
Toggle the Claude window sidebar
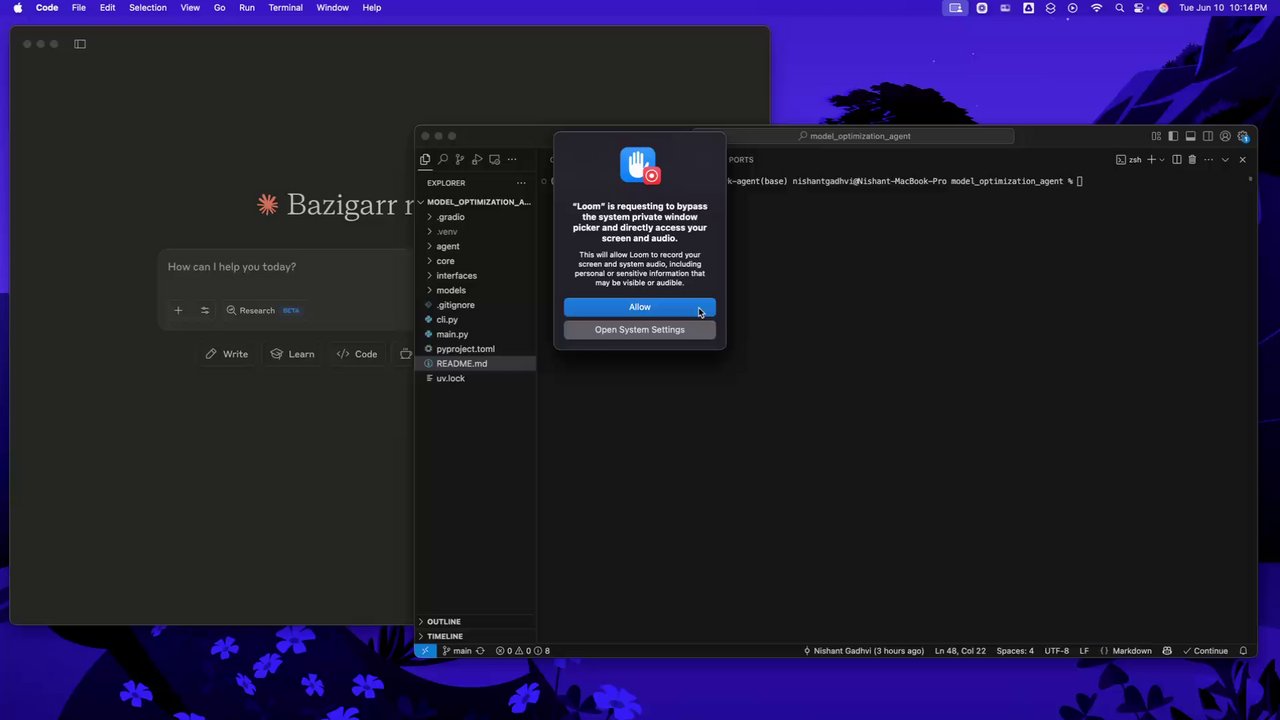pyautogui.click(x=80, y=44)
